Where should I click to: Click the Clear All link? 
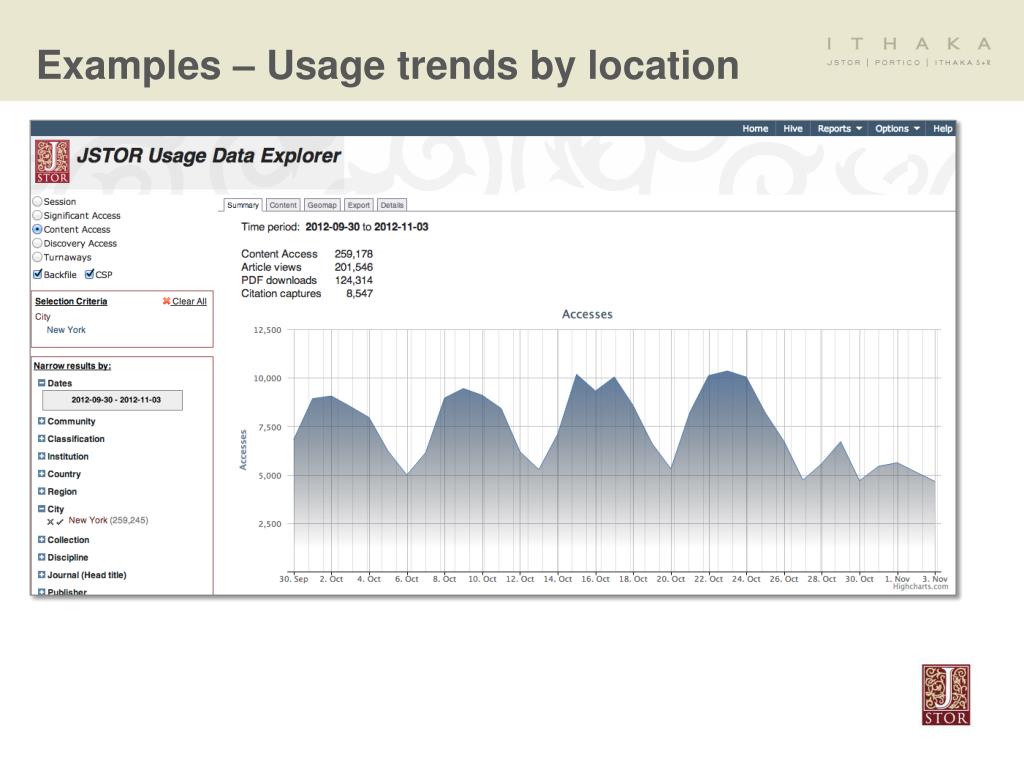coord(189,301)
